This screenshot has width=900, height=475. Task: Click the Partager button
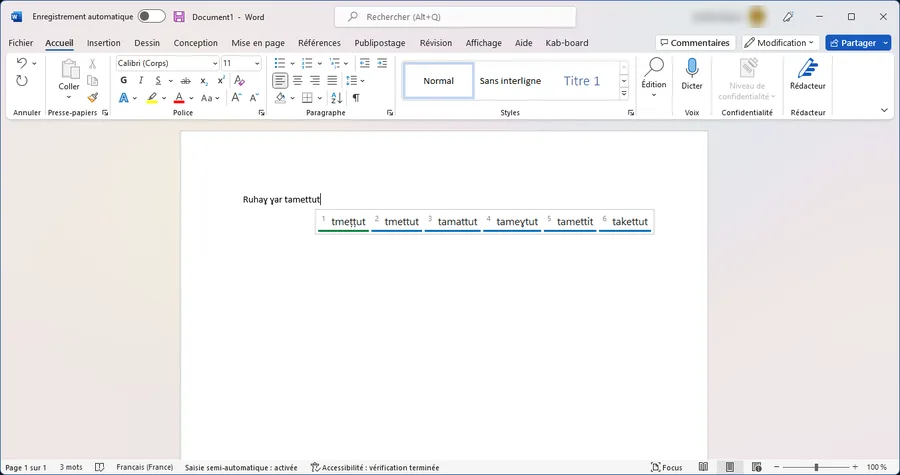pos(853,42)
